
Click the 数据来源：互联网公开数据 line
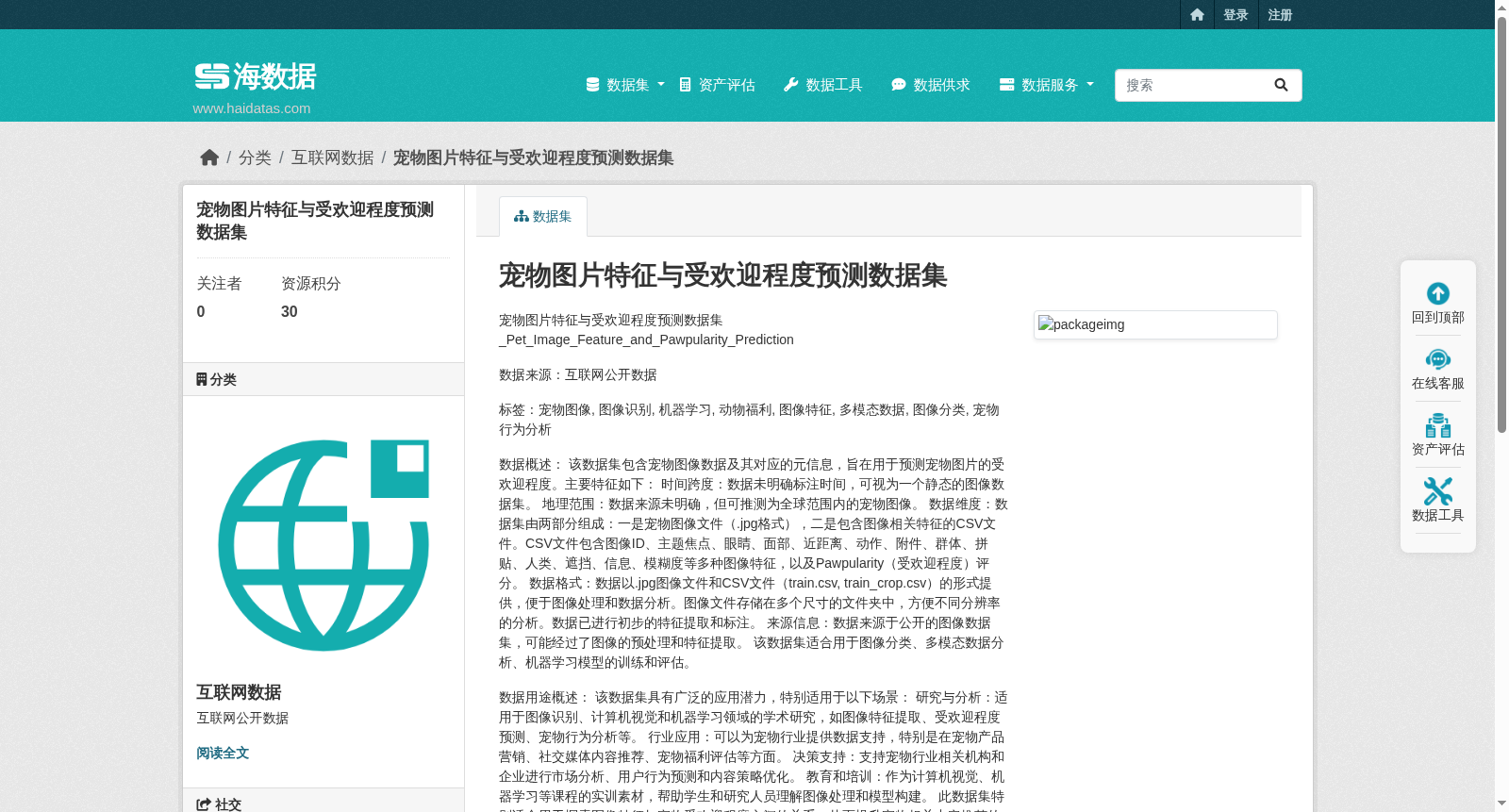tap(578, 374)
